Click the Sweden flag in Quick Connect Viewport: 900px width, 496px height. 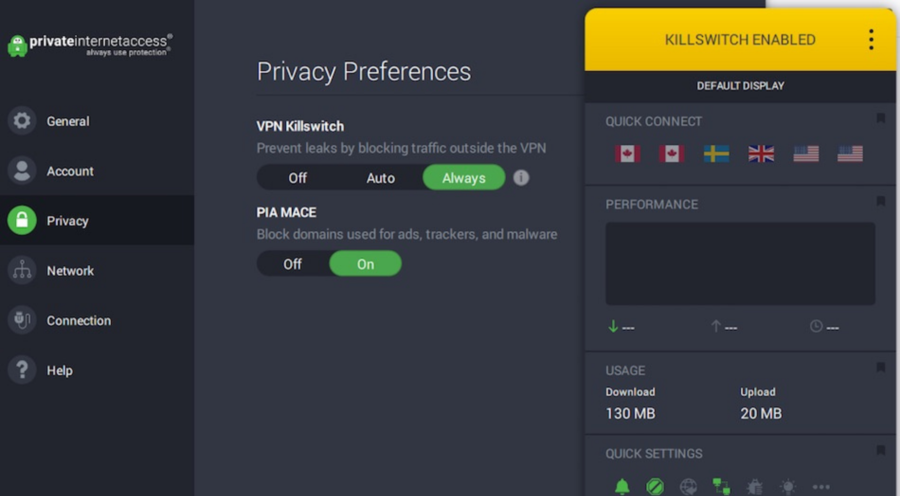716,154
